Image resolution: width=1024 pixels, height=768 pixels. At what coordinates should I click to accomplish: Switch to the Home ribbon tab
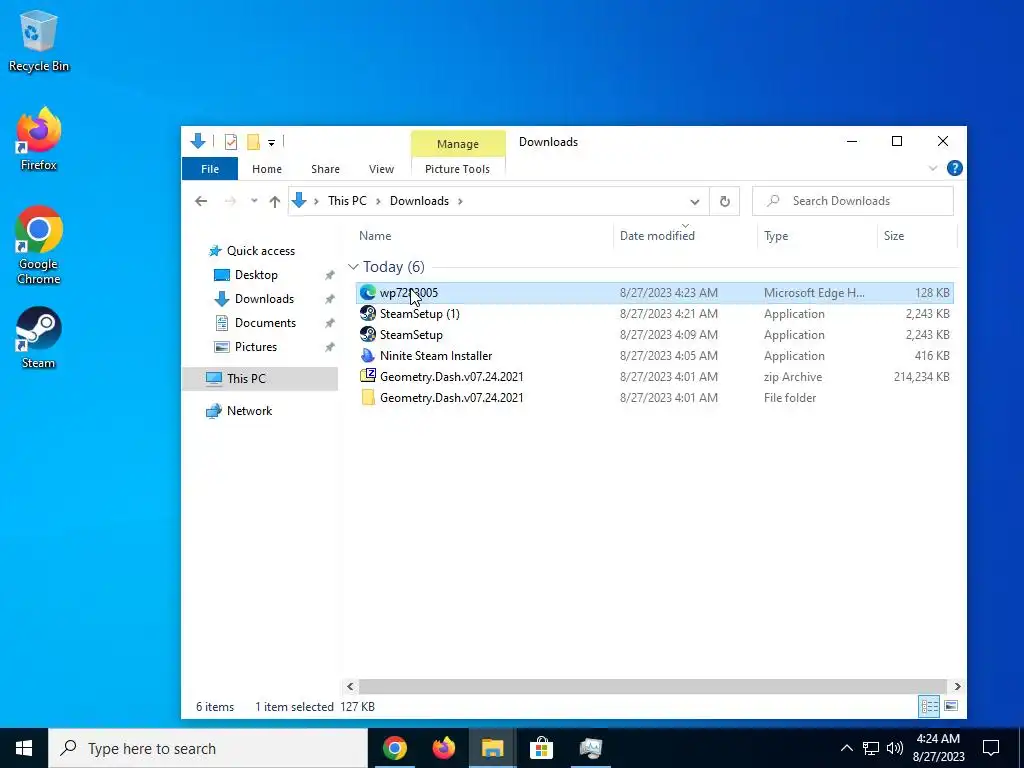[266, 169]
